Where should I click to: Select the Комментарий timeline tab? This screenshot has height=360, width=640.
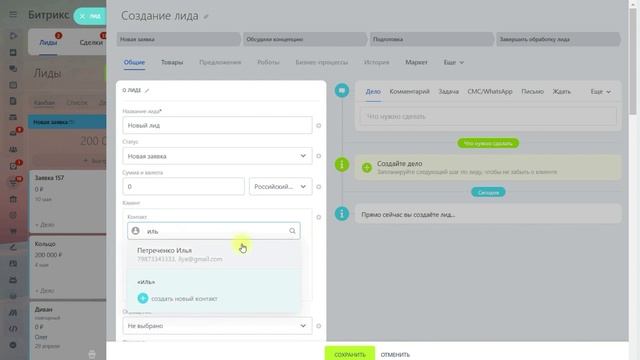tap(409, 92)
